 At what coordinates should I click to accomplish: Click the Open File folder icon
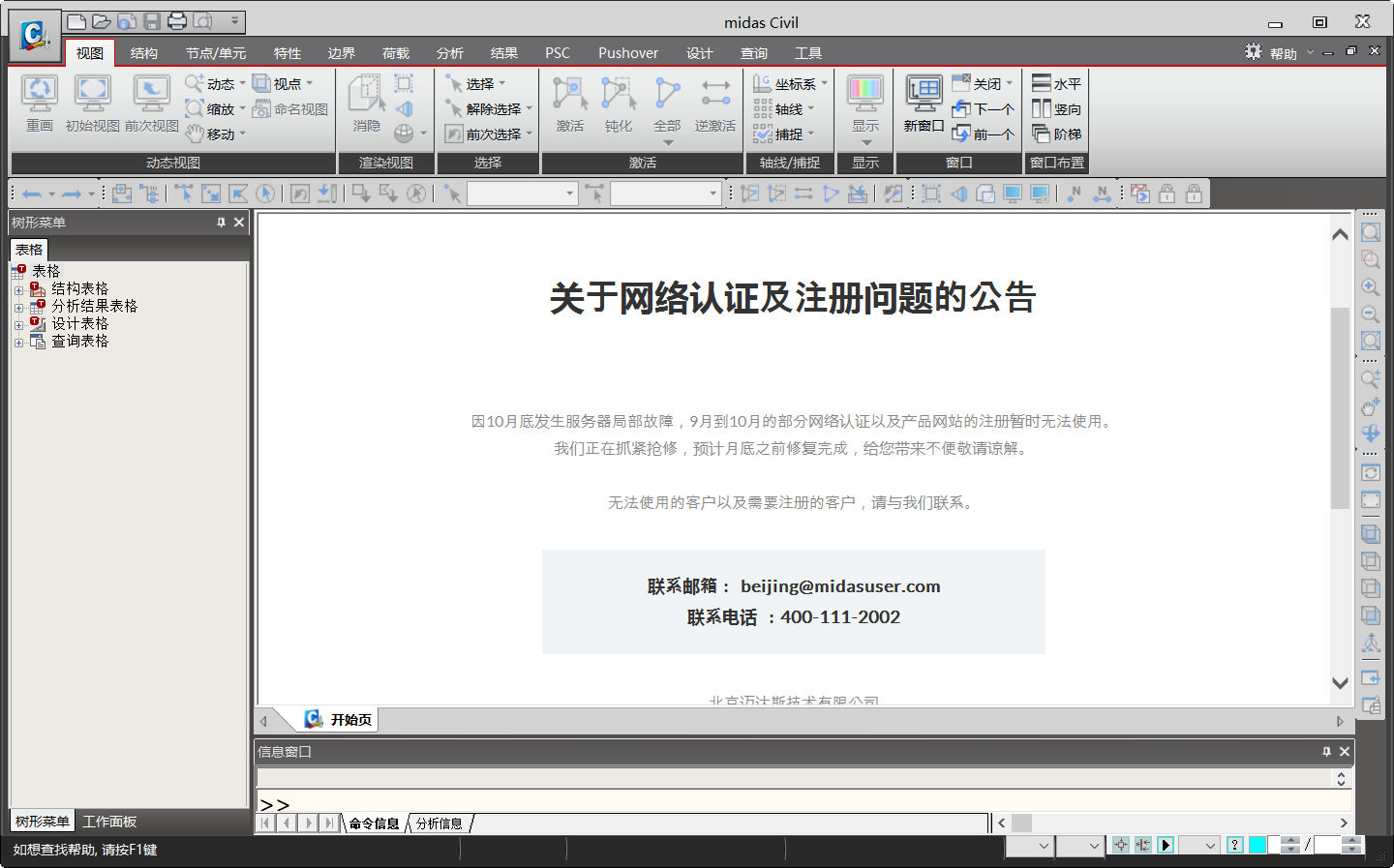coord(102,21)
